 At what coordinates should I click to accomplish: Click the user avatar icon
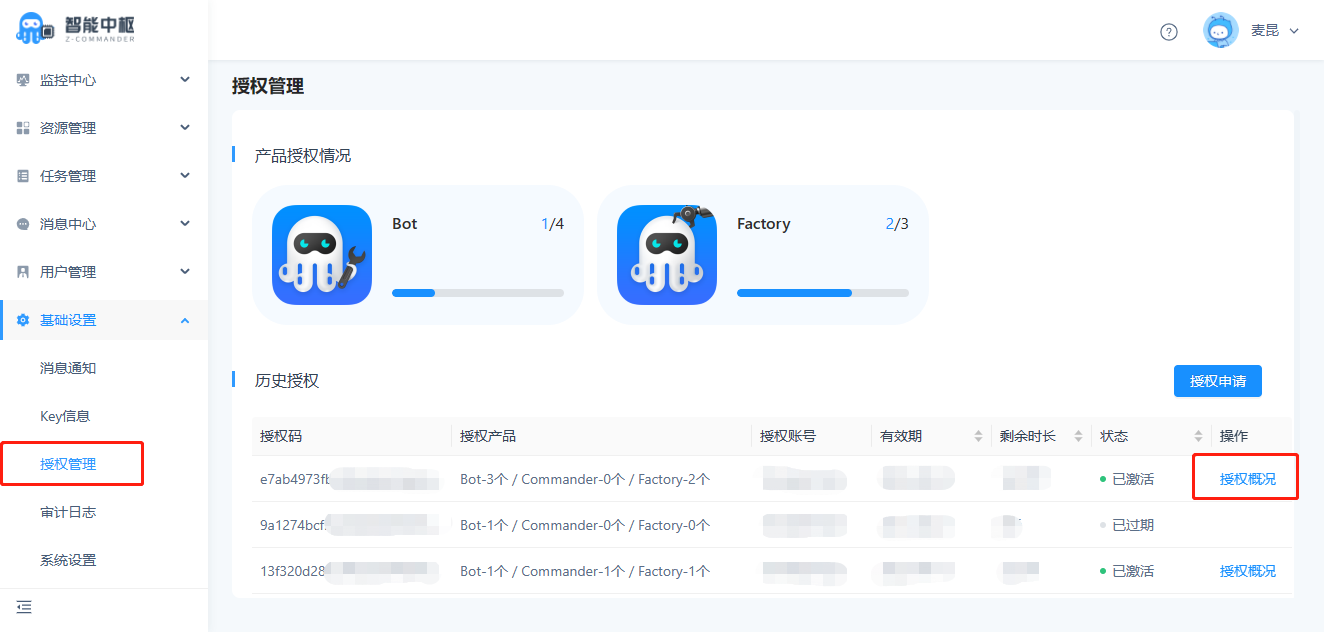(1220, 31)
